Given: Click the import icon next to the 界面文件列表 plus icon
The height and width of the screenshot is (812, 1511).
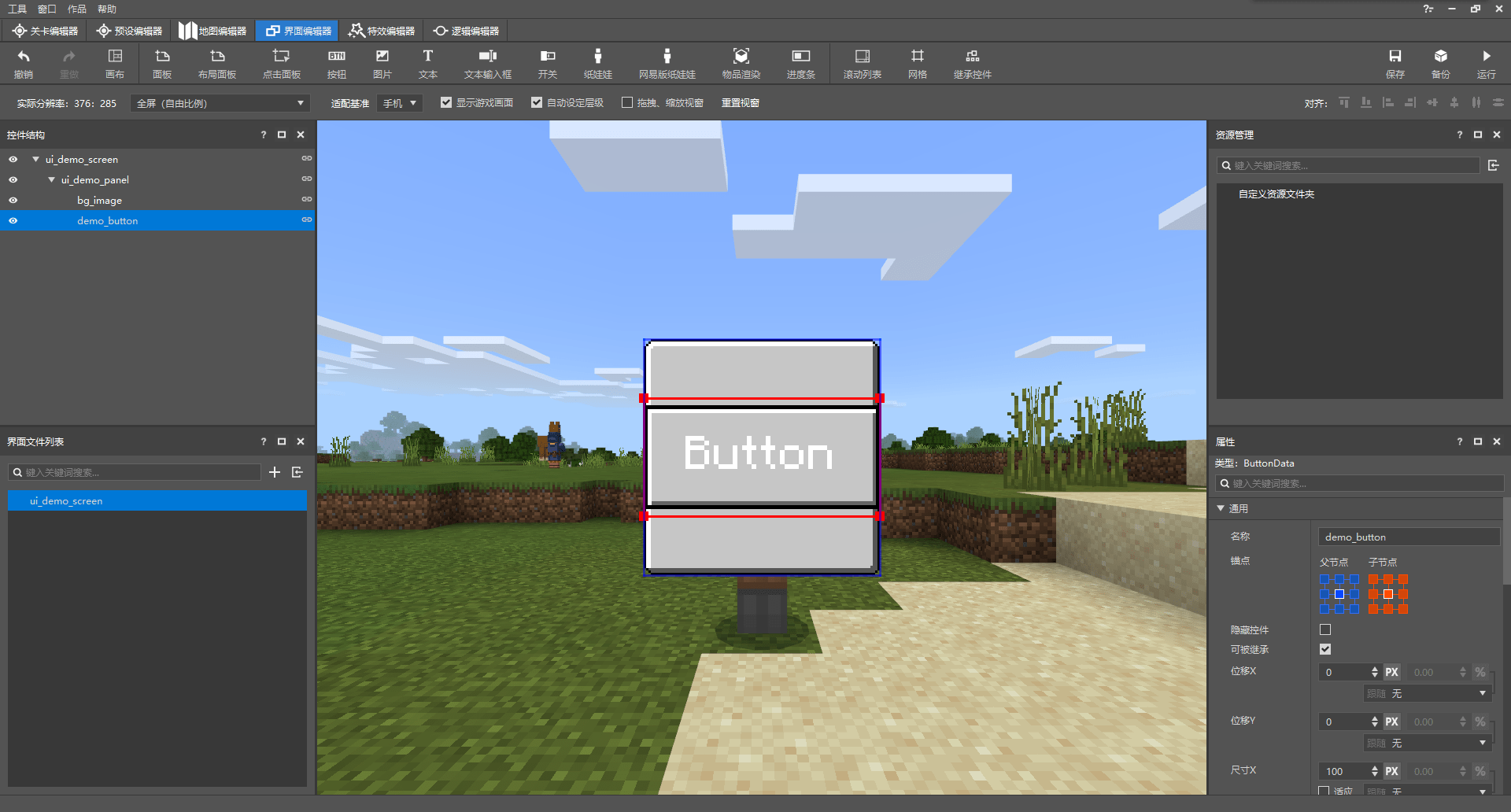Looking at the screenshot, I should pos(297,472).
